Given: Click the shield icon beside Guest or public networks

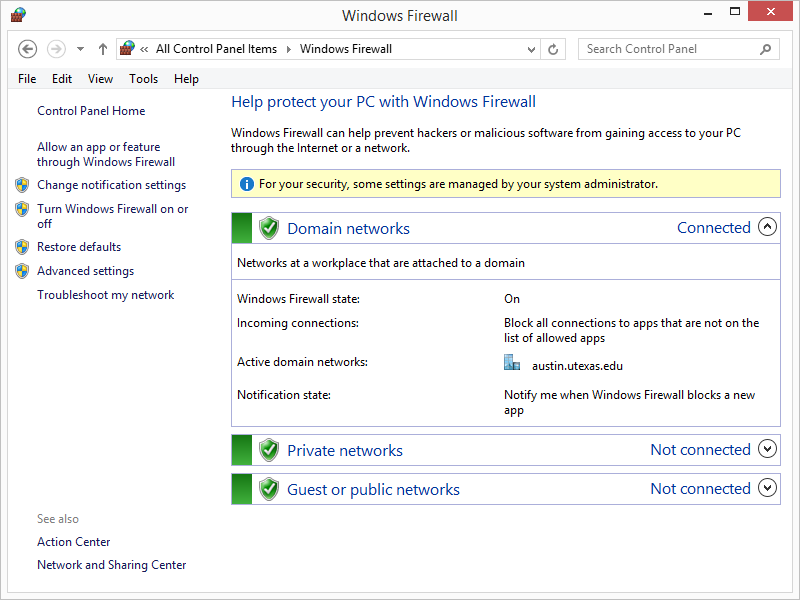Looking at the screenshot, I should coord(269,489).
